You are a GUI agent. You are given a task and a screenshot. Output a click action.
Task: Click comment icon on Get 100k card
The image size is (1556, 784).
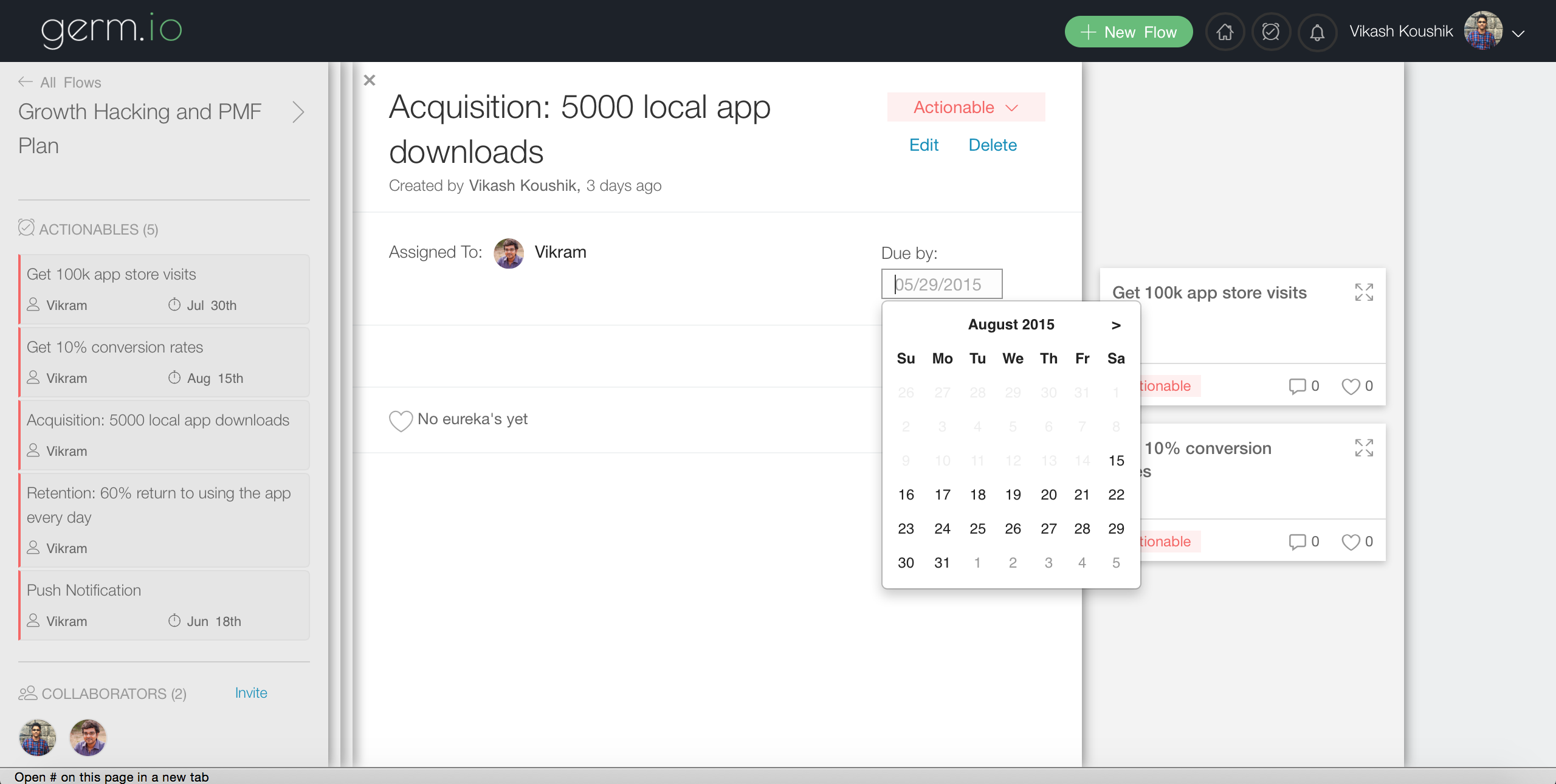1297,386
